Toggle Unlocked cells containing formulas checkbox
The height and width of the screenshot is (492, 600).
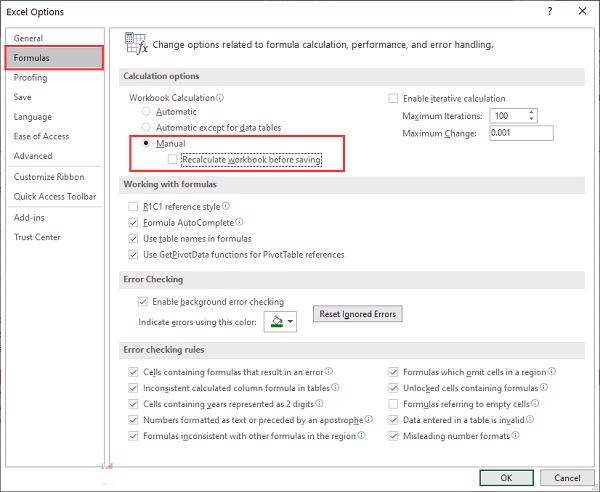[393, 388]
